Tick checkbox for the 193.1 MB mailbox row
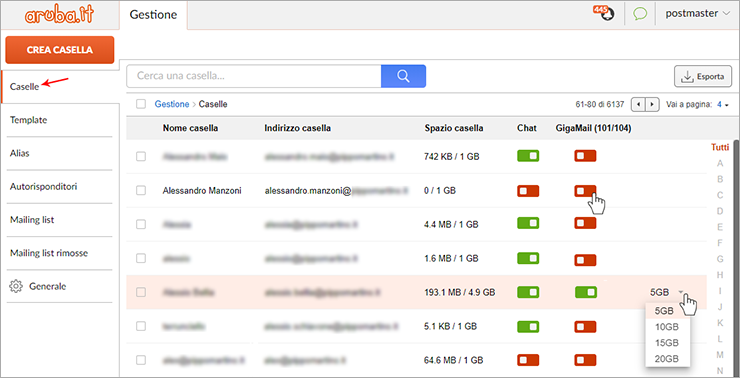Viewport: 740px width, 378px height. pyautogui.click(x=141, y=292)
